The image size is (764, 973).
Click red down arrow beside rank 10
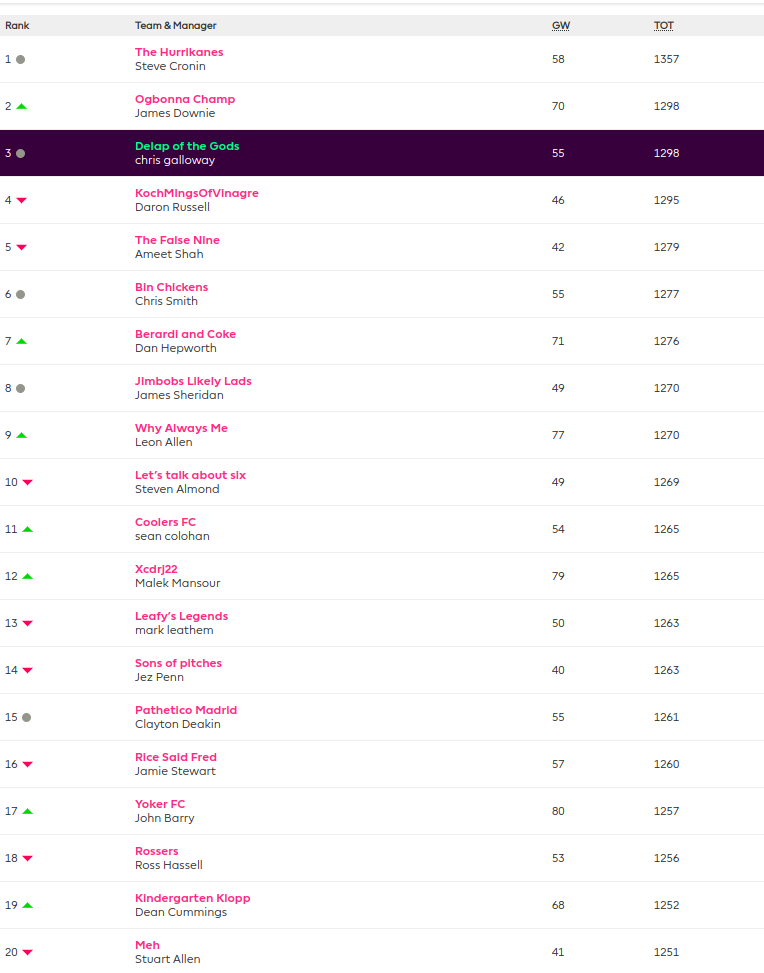[x=27, y=482]
